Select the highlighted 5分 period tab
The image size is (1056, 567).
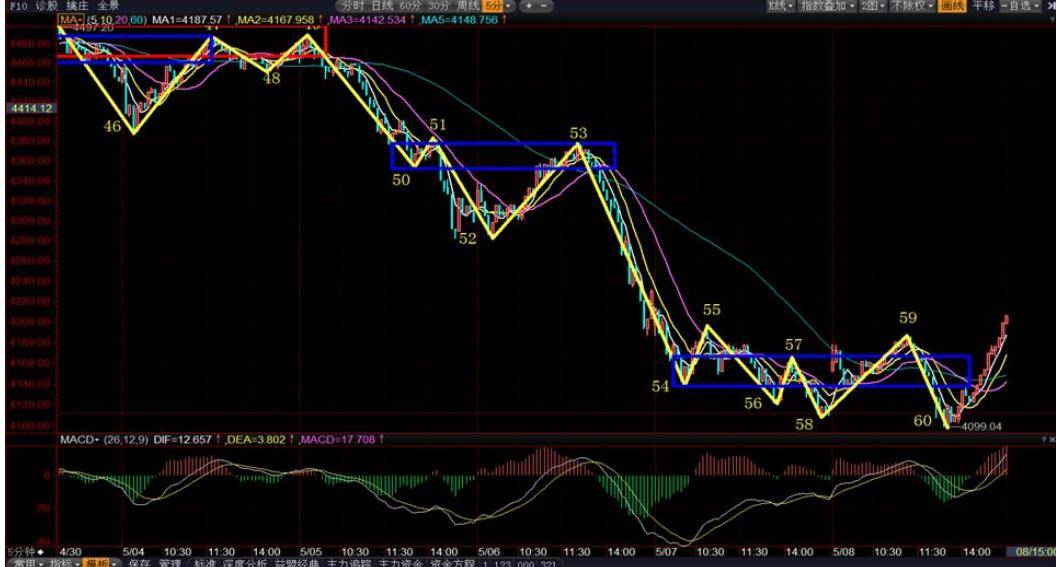click(x=493, y=6)
